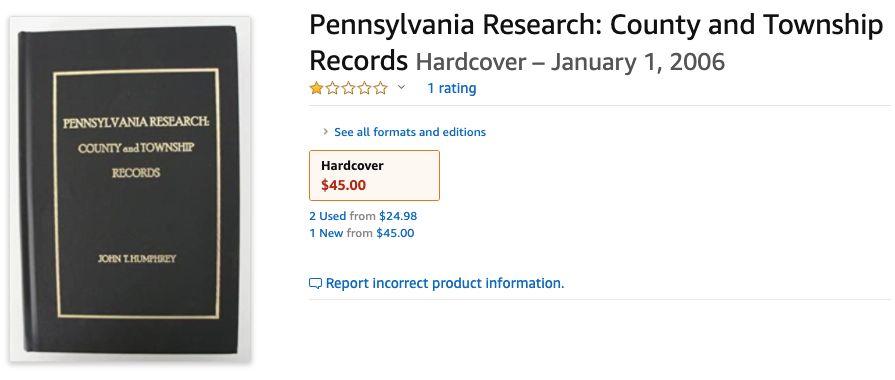The image size is (895, 380).
Task: Click the fifth empty rating star
Action: (x=380, y=88)
